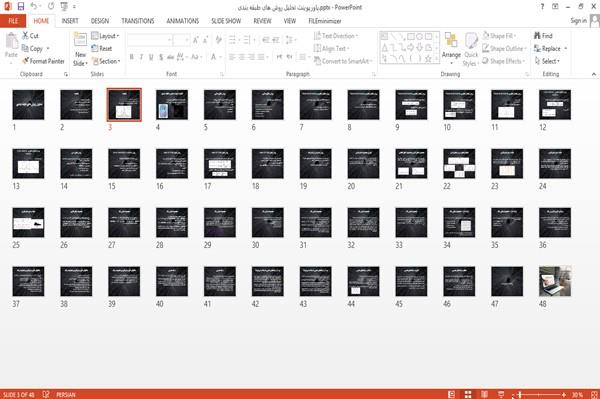This screenshot has width=600, height=399.
Task: Click the Clear Formatting icon
Action: click(218, 39)
